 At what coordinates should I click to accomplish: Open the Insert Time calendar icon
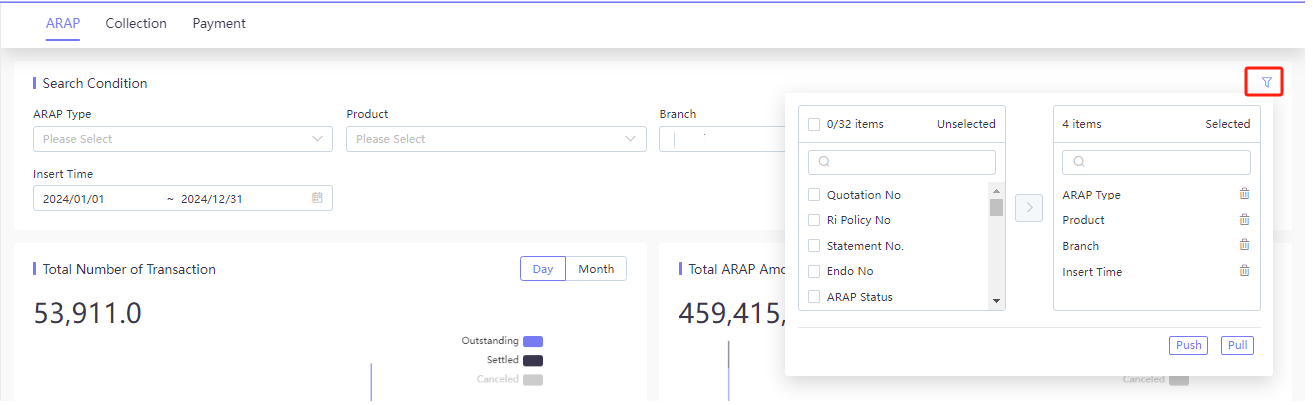tap(317, 198)
